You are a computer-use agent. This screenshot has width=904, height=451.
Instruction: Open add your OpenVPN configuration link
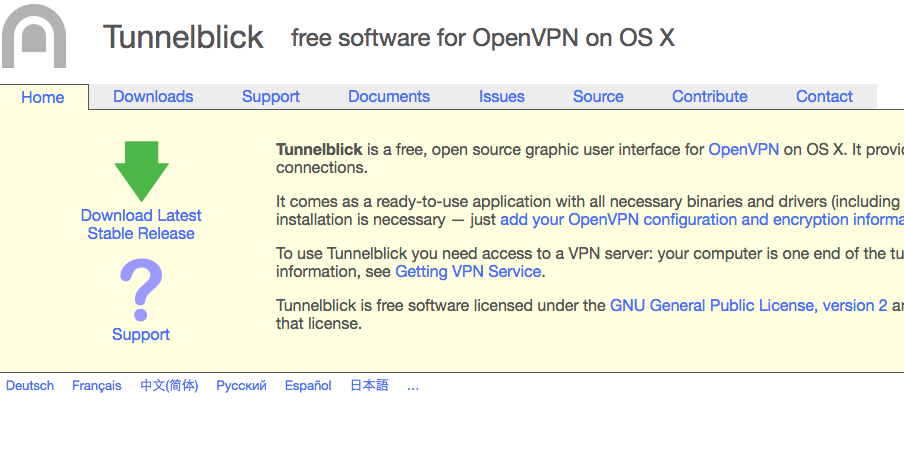pyautogui.click(x=702, y=220)
